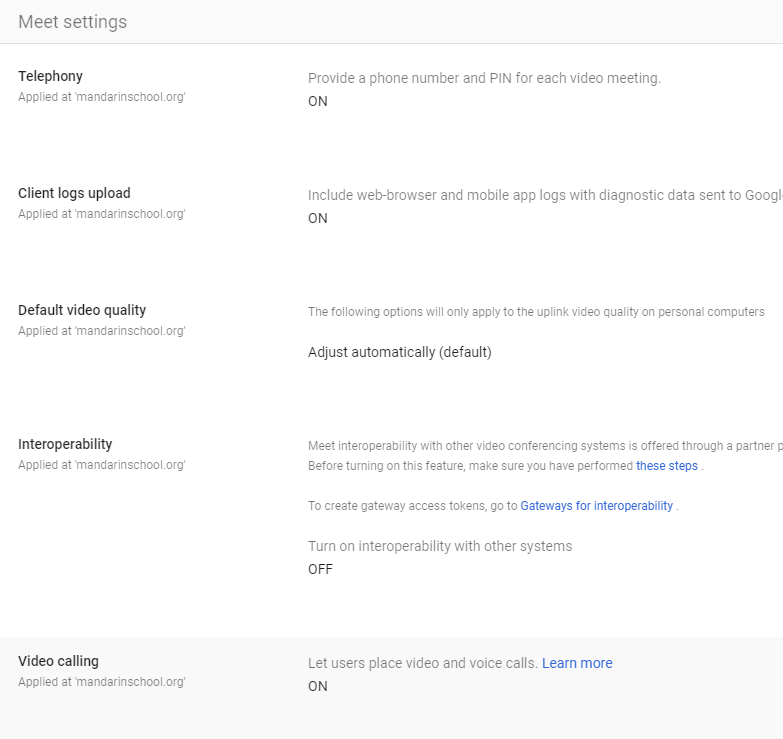Screen dimensions: 783x739
Task: Open the Telephony setting section
Action: pos(50,76)
